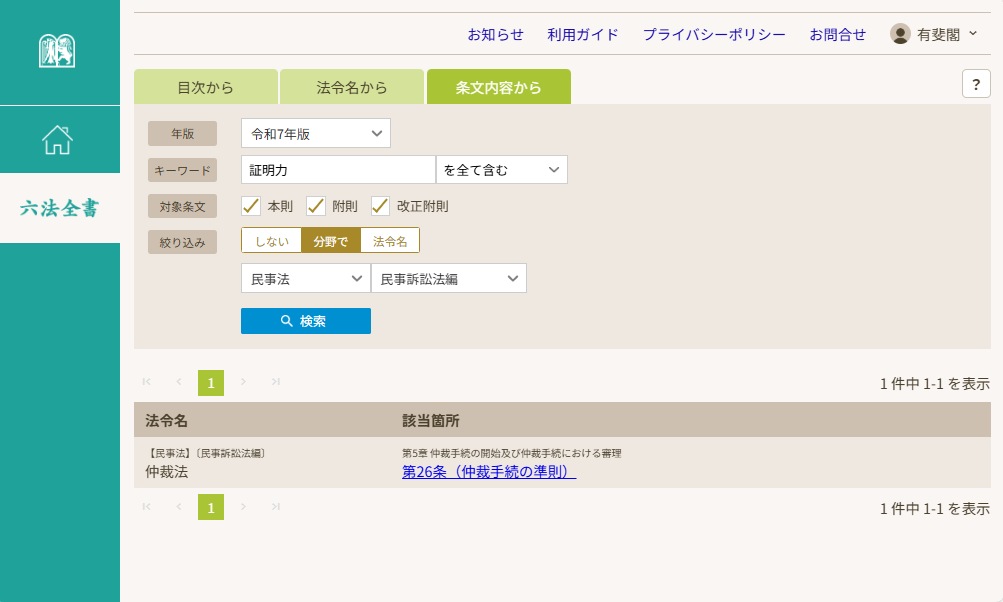Click top pagination first-page icon
1003x602 pixels.
pyautogui.click(x=146, y=382)
